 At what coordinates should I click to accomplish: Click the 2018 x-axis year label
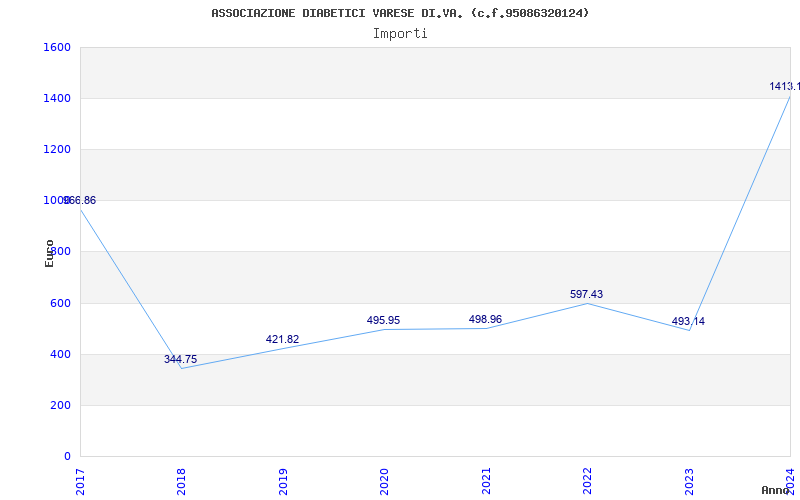pos(182,480)
